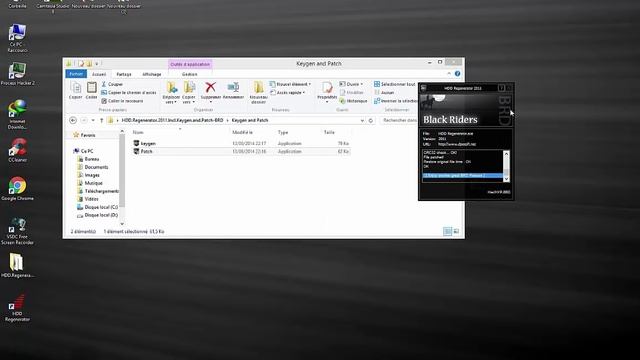Open the Copier vers menu
This screenshot has width=640, height=360.
tap(189, 92)
